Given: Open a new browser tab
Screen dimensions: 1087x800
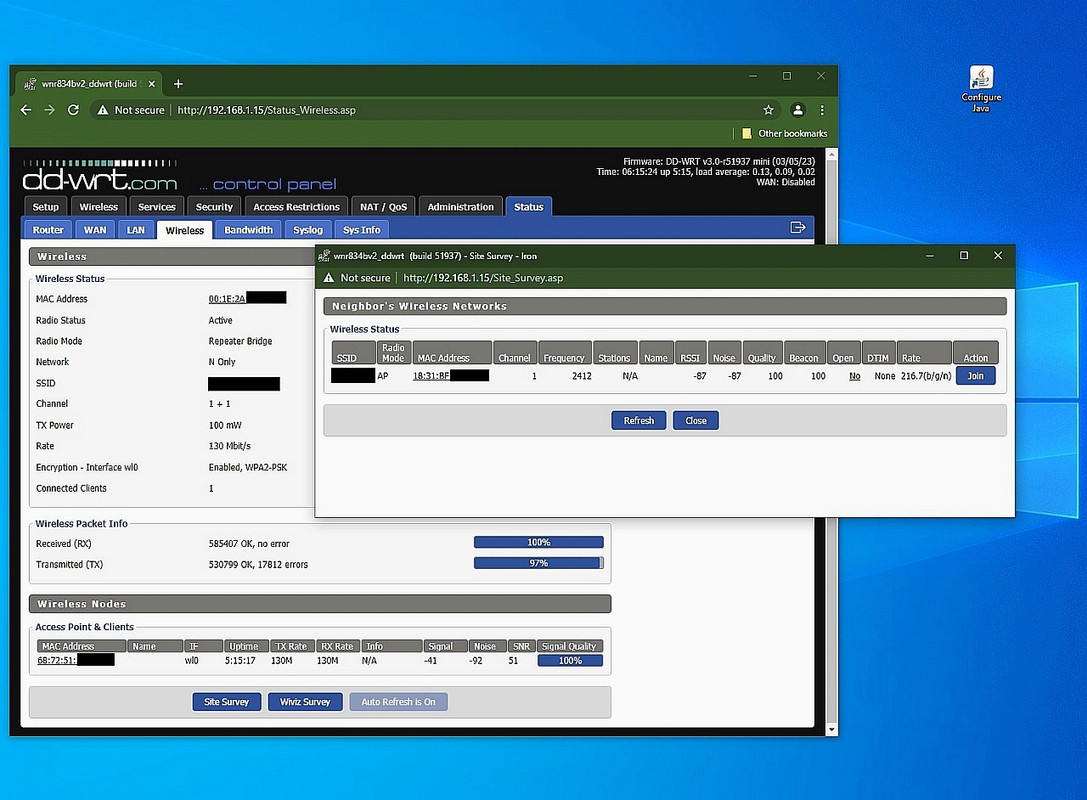Looking at the screenshot, I should click(178, 84).
